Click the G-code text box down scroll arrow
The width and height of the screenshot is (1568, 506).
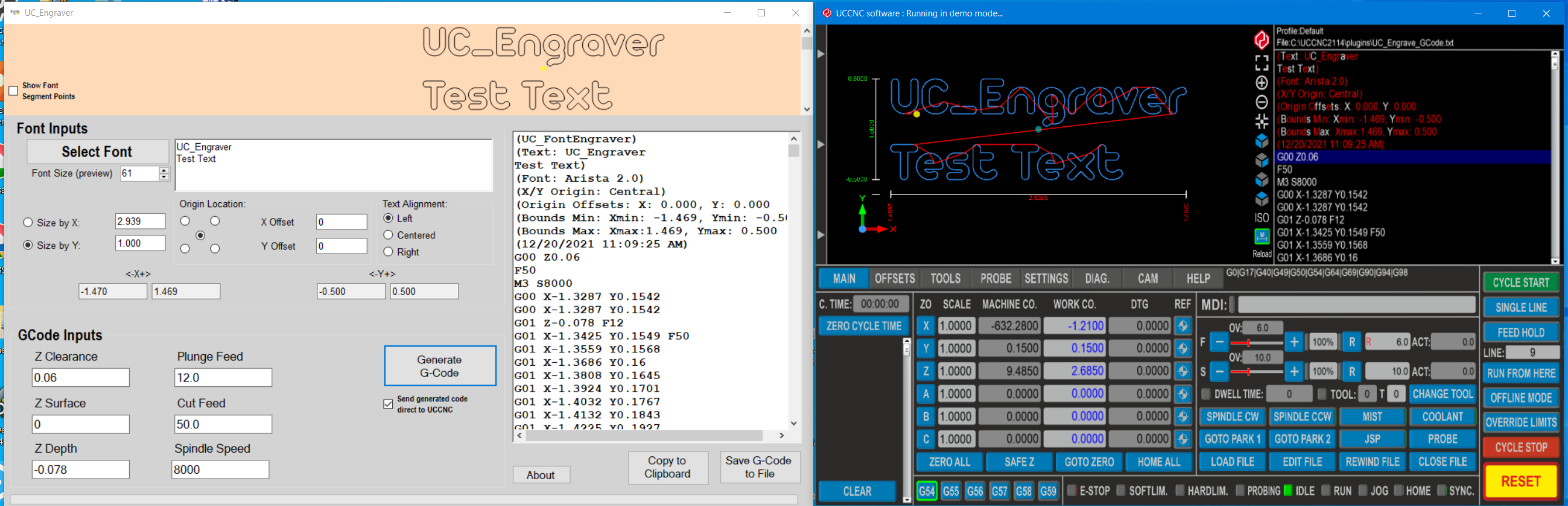coord(794,423)
